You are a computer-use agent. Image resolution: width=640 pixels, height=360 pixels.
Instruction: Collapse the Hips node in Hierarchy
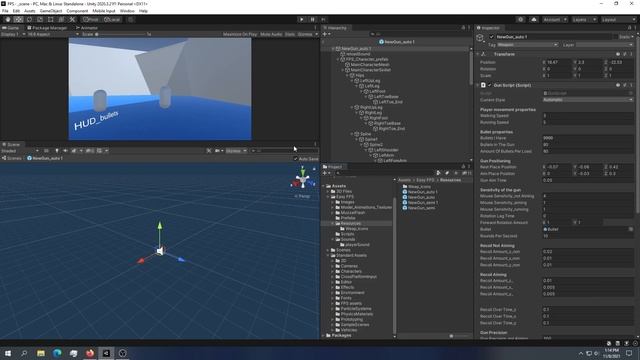(x=348, y=75)
